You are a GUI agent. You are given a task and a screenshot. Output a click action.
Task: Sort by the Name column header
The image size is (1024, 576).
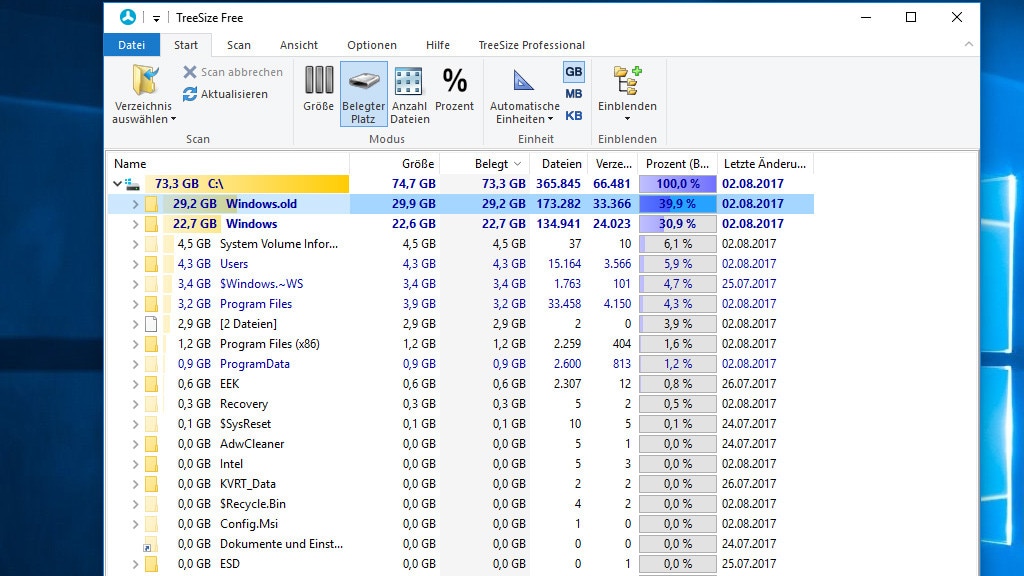229,164
